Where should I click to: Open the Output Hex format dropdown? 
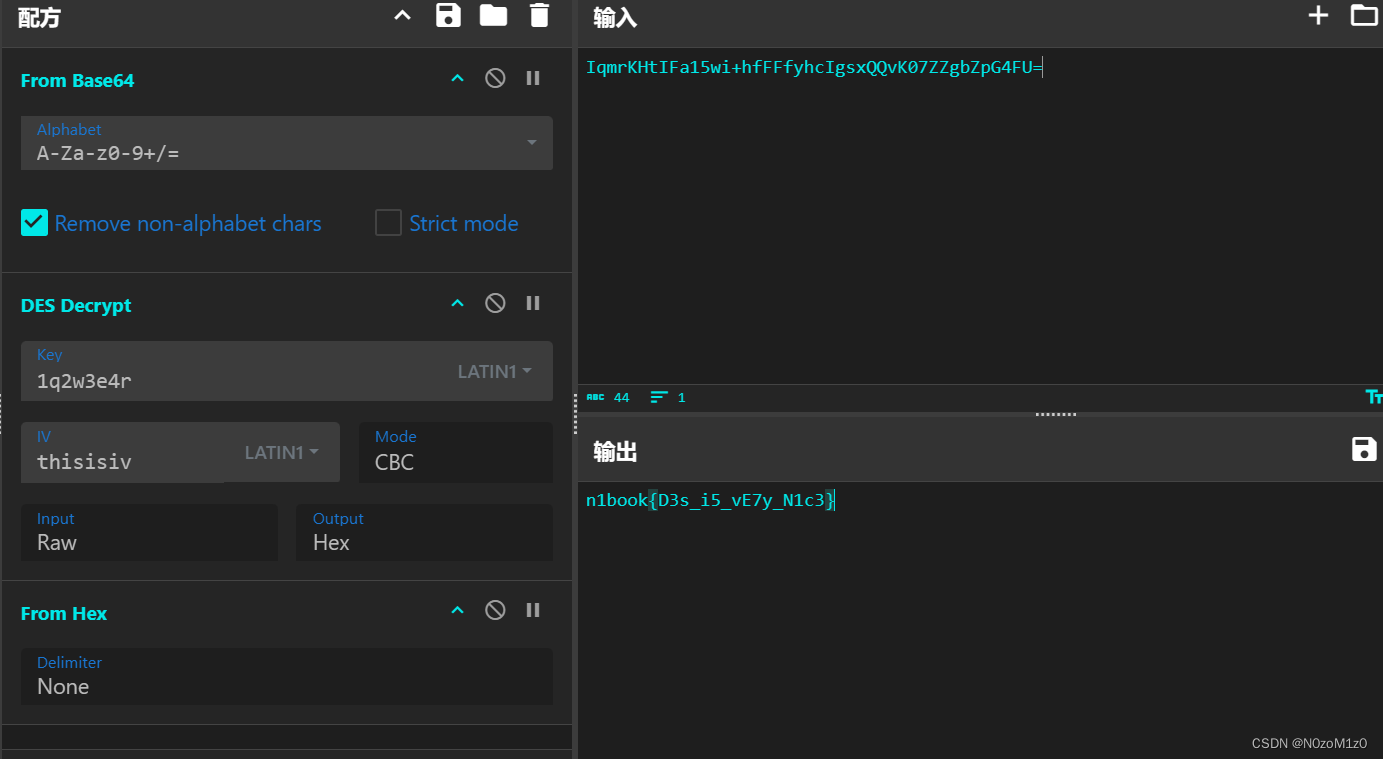tap(424, 533)
